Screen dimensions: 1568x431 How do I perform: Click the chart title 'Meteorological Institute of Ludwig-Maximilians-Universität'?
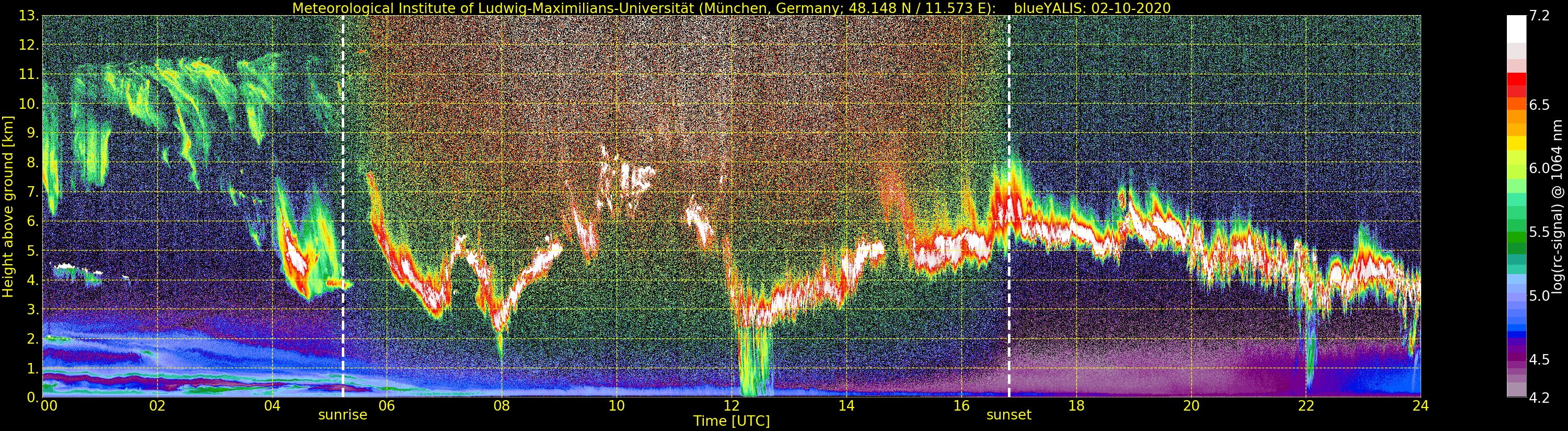coord(494,8)
